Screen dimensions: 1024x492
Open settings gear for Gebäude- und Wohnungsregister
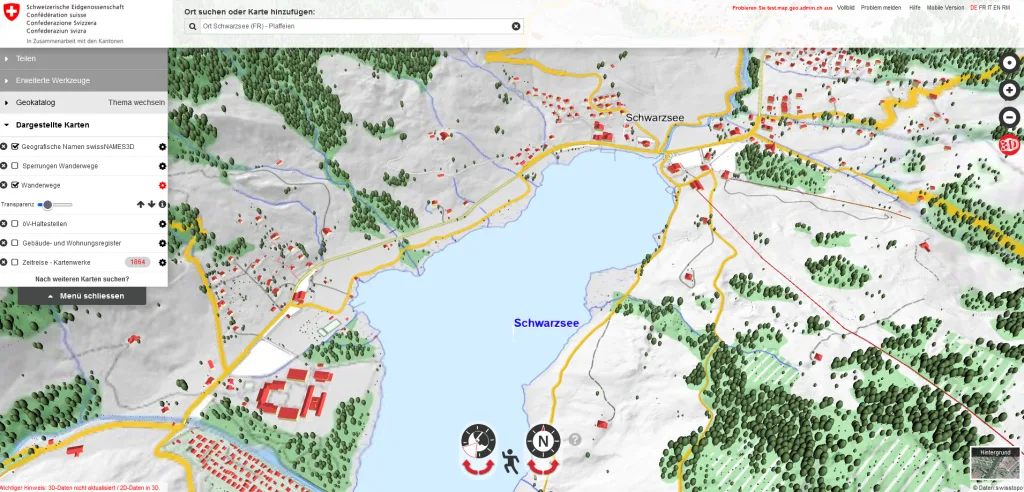pyautogui.click(x=163, y=243)
